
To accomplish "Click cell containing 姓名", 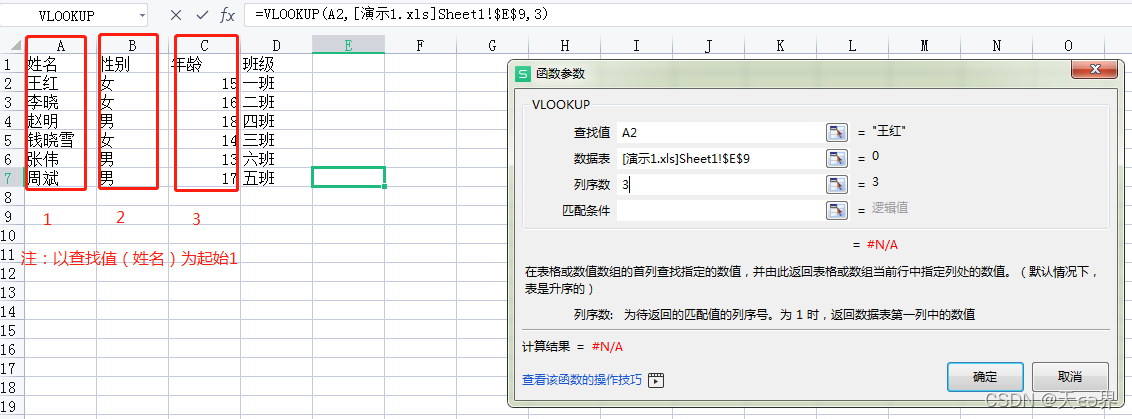I will pyautogui.click(x=61, y=64).
